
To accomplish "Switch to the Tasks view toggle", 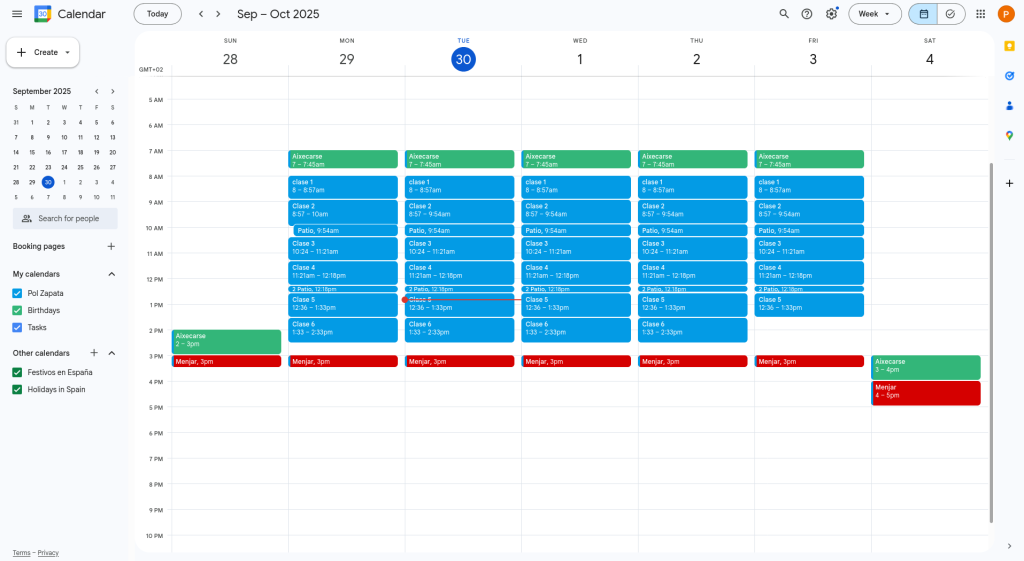I will 951,14.
